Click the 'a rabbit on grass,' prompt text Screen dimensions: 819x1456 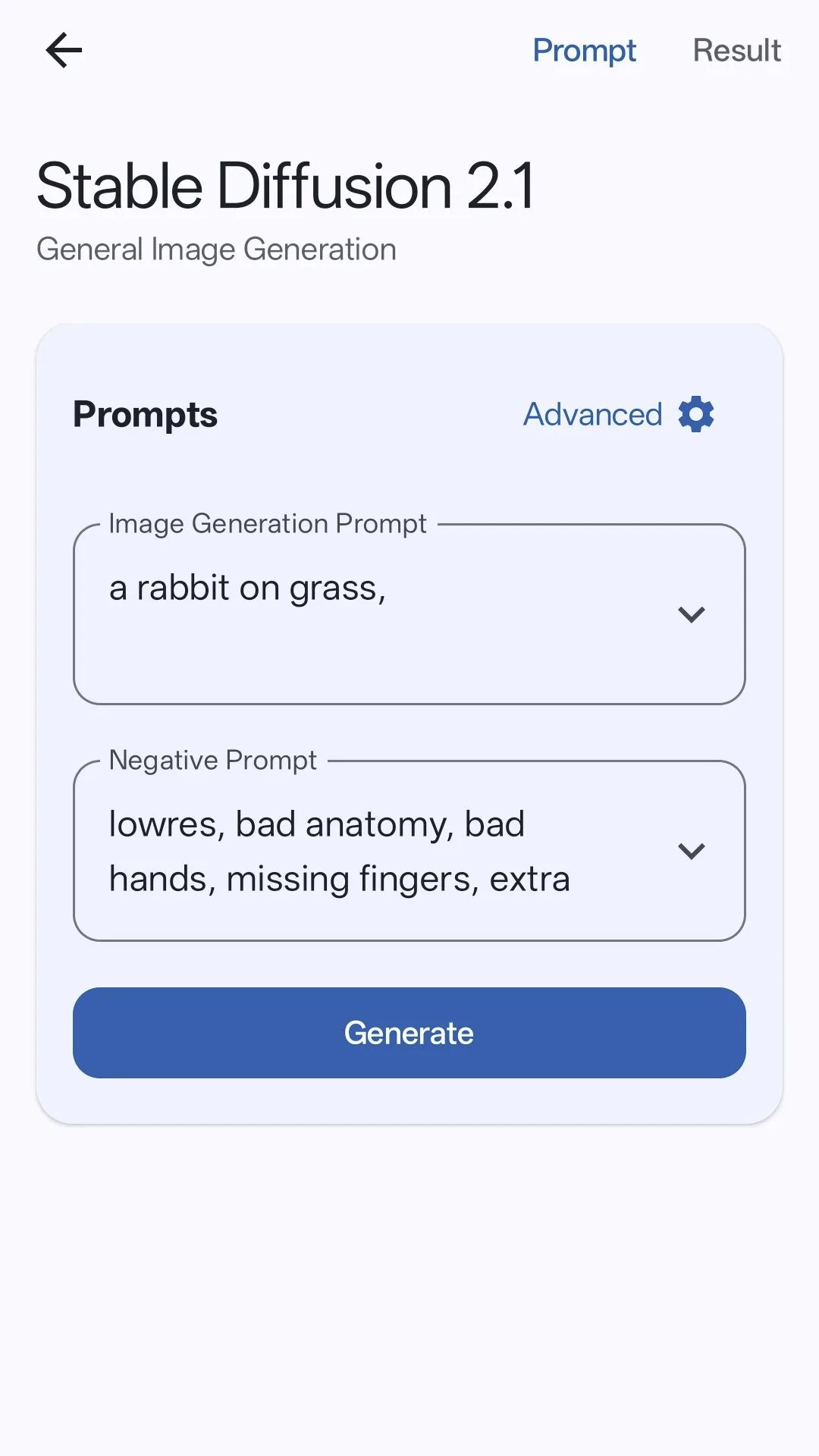(x=247, y=588)
